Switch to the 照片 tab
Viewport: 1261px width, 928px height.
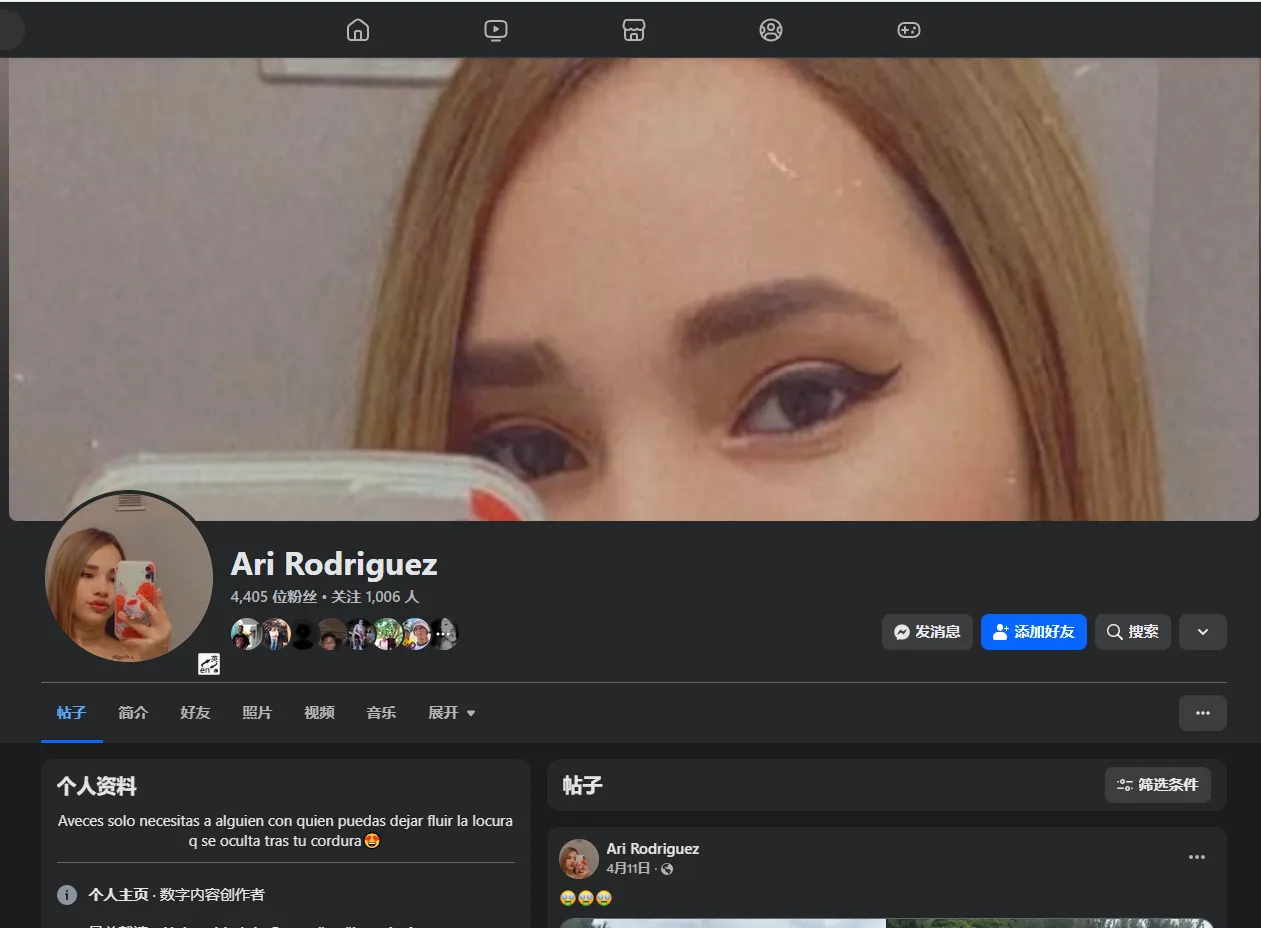point(257,712)
